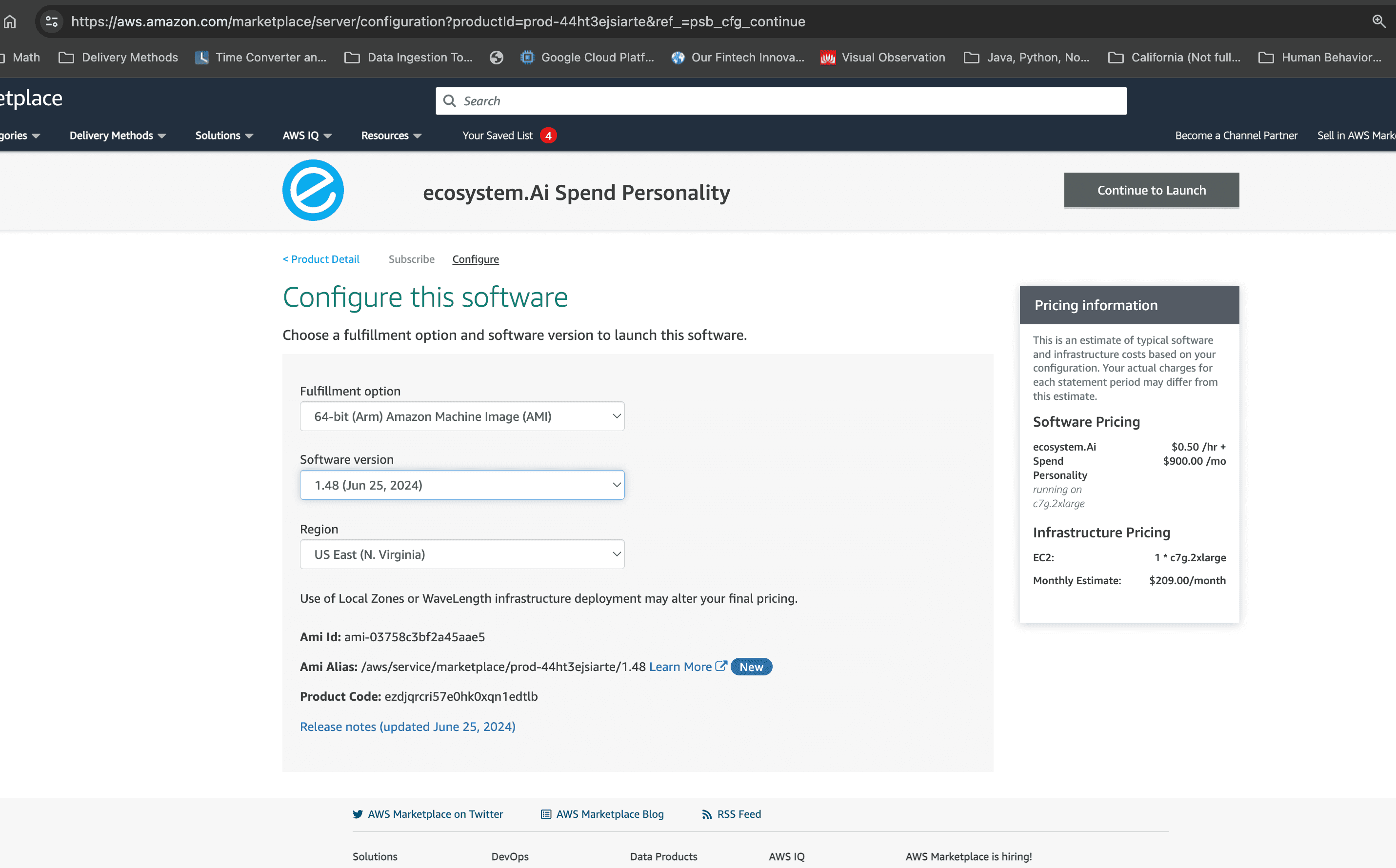Go back to Product Detail
1396x868 pixels.
[x=321, y=259]
